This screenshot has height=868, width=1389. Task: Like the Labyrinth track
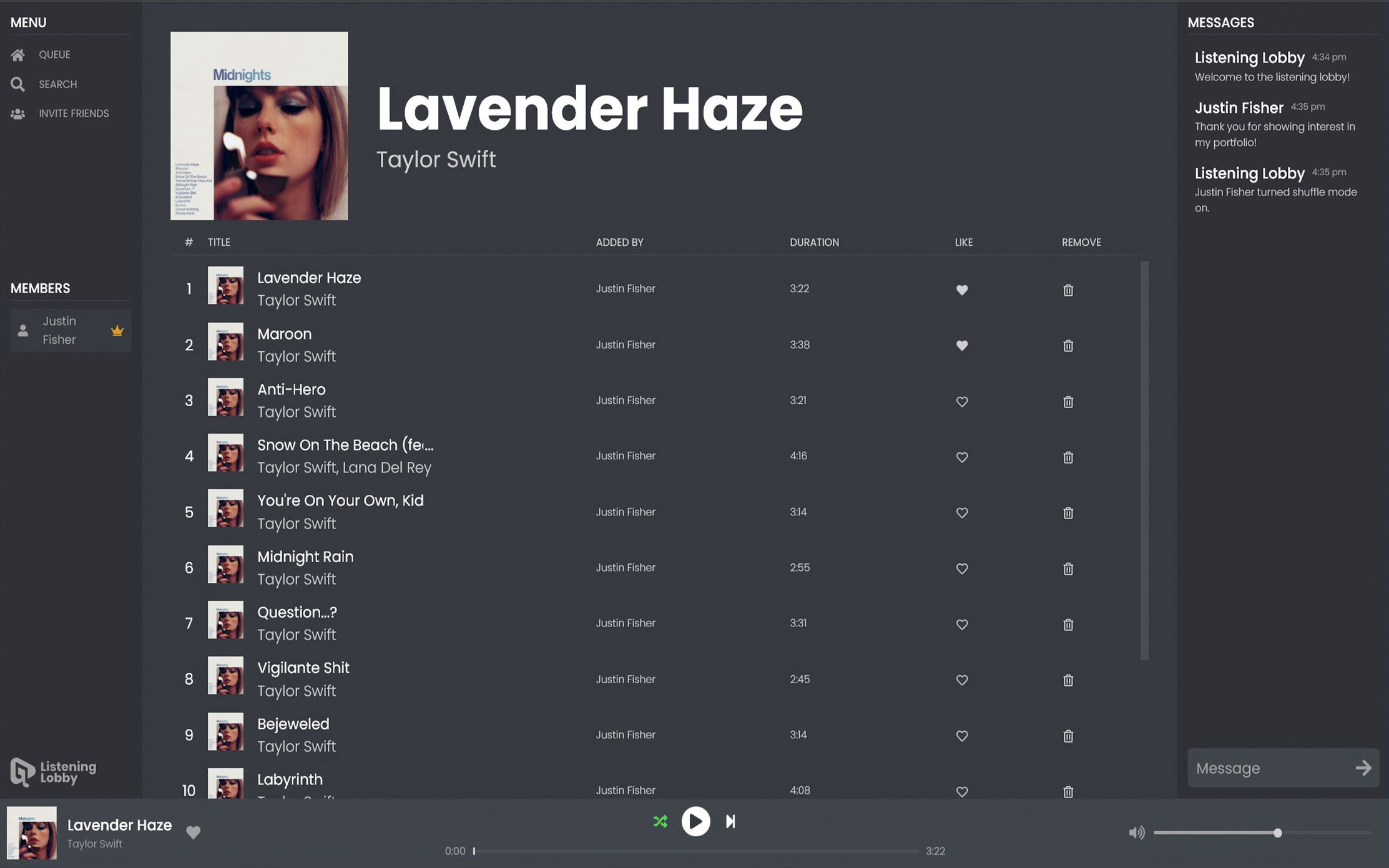962,791
